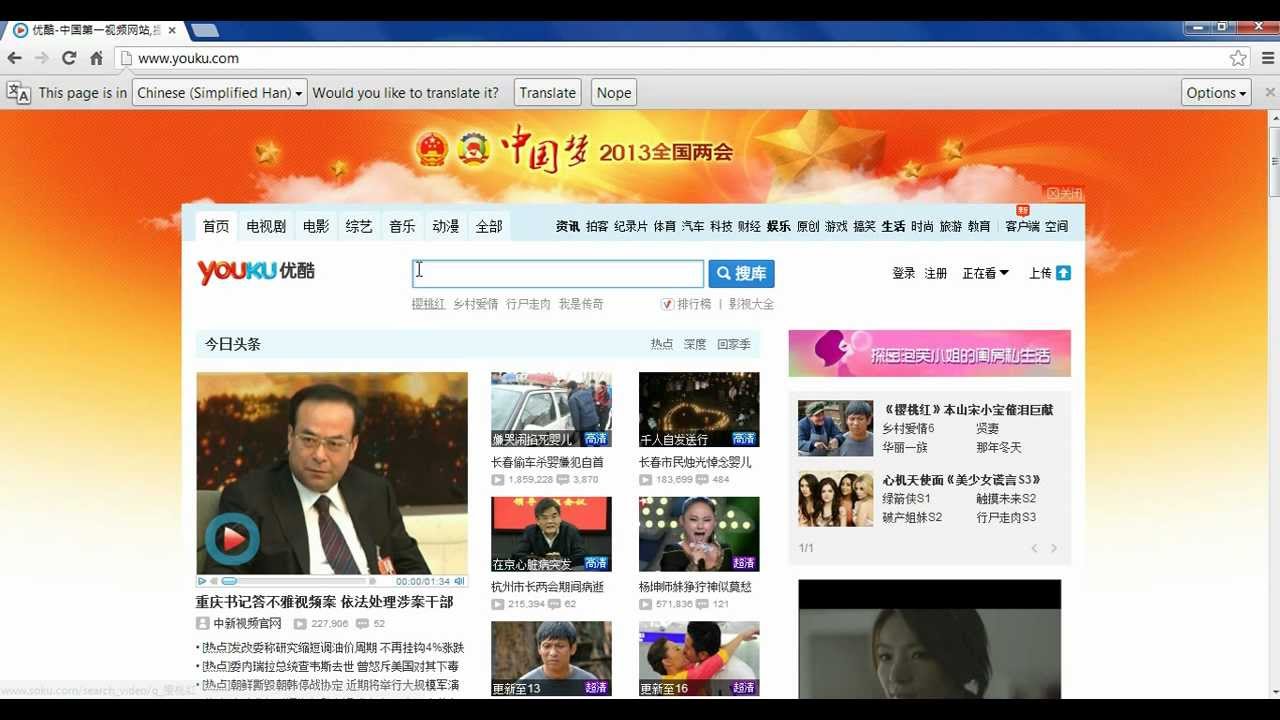1280x720 pixels.
Task: Click the browser address bar
Action: tap(684, 58)
